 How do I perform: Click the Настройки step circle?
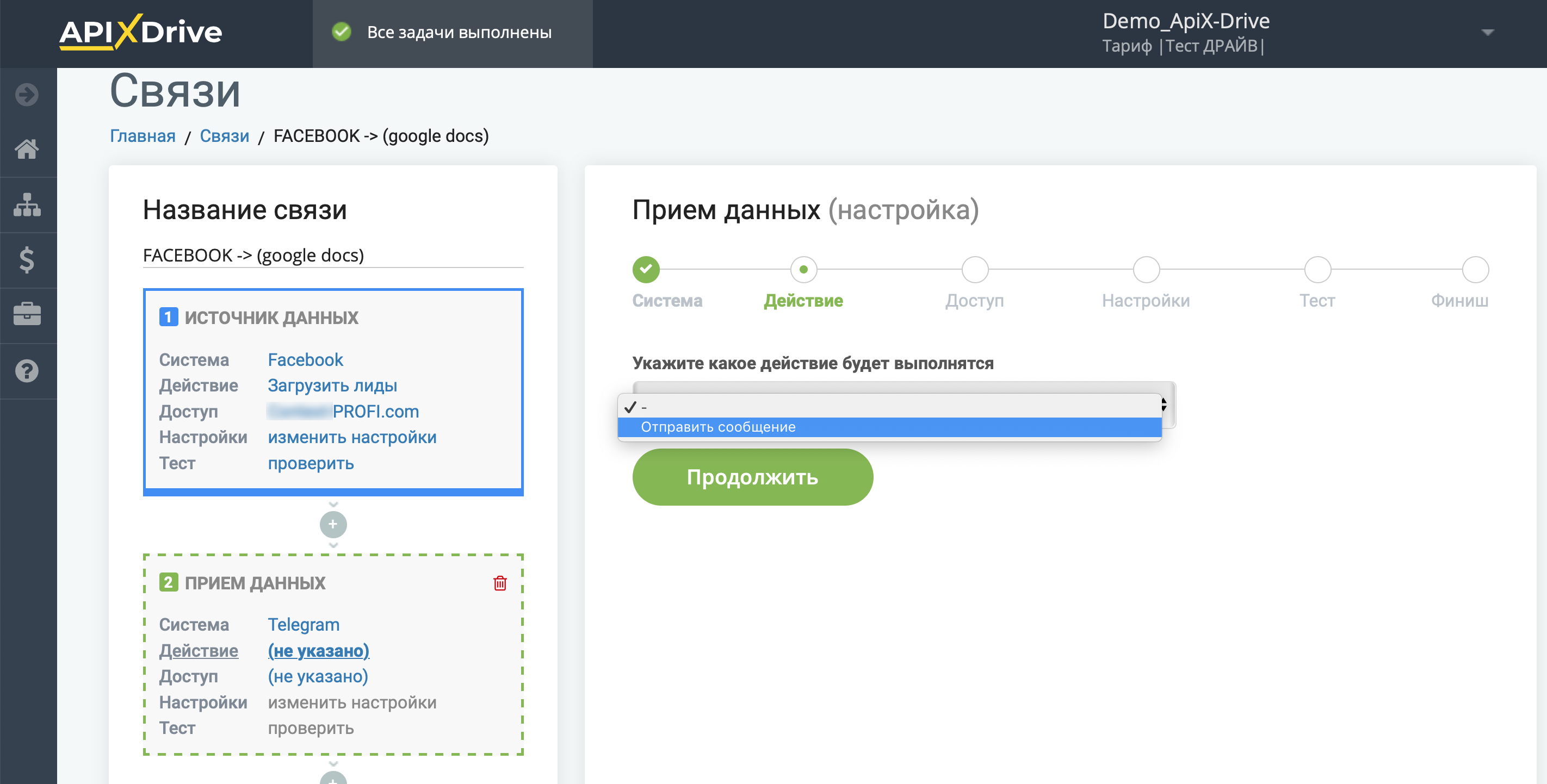[1146, 270]
